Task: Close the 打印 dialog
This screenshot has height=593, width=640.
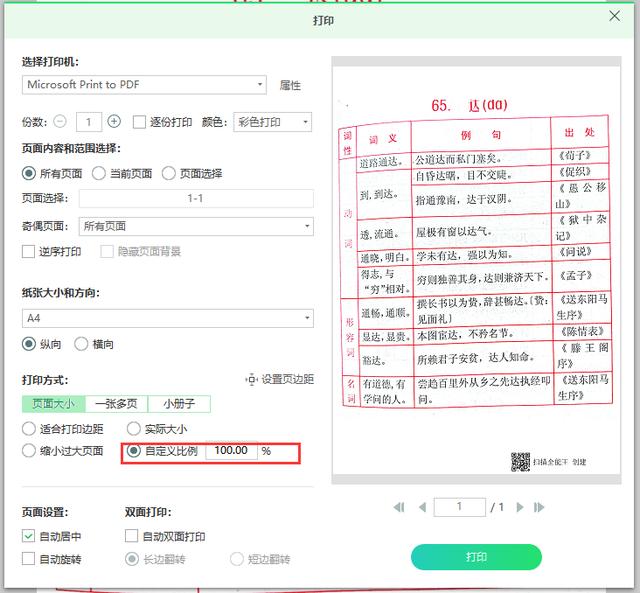Action: (x=614, y=16)
